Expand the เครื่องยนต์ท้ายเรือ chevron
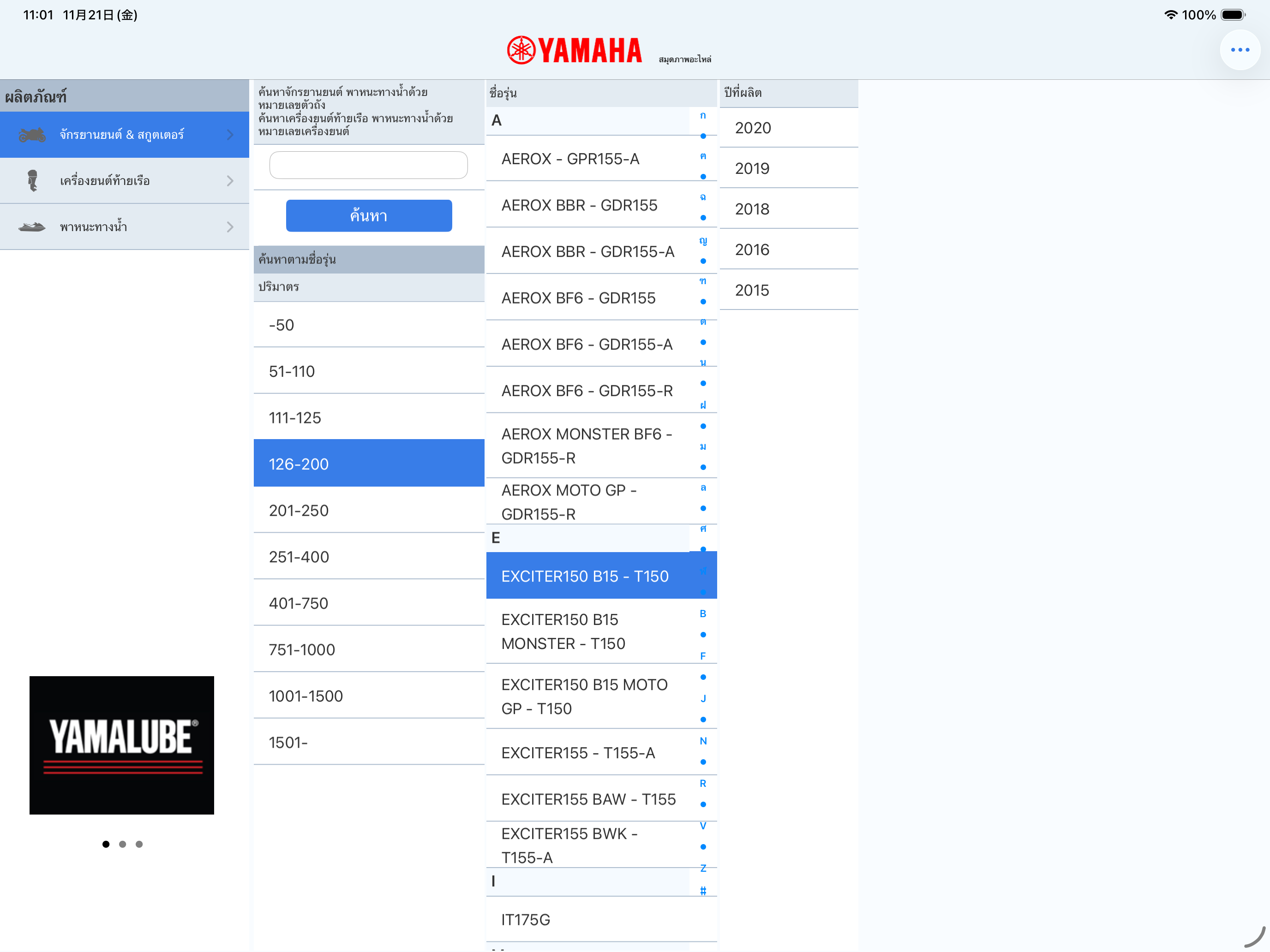Viewport: 1270px width, 952px height. (x=230, y=181)
